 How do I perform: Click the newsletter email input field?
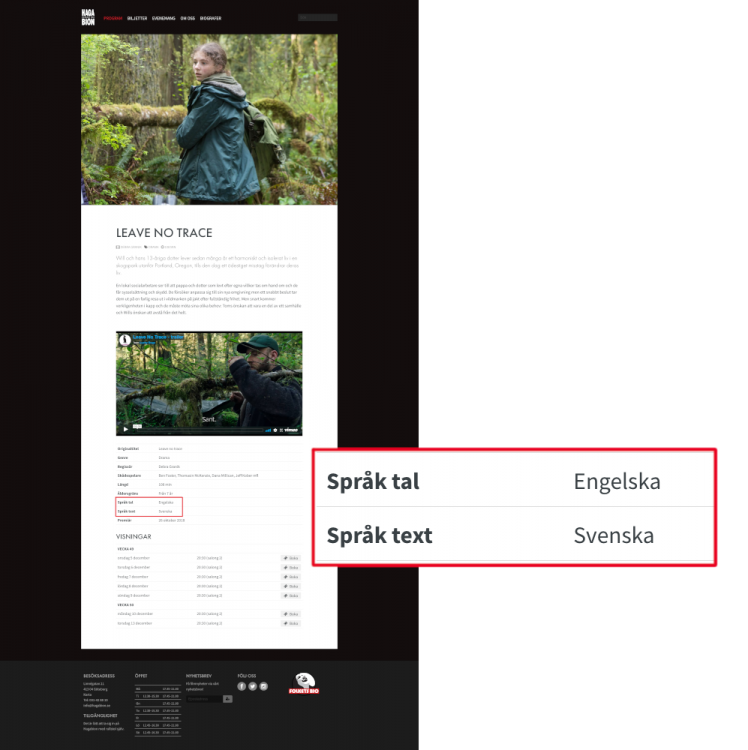pos(204,699)
